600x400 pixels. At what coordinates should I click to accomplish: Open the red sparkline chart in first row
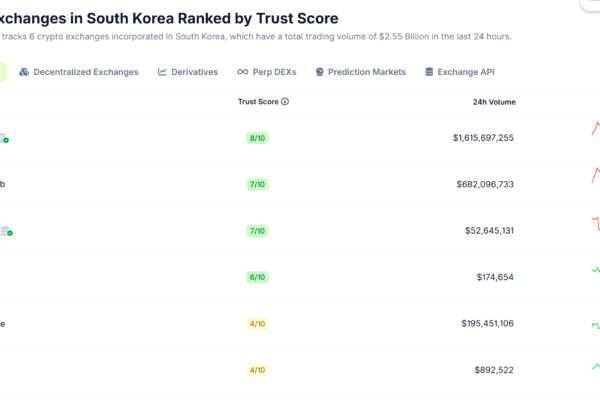point(595,132)
